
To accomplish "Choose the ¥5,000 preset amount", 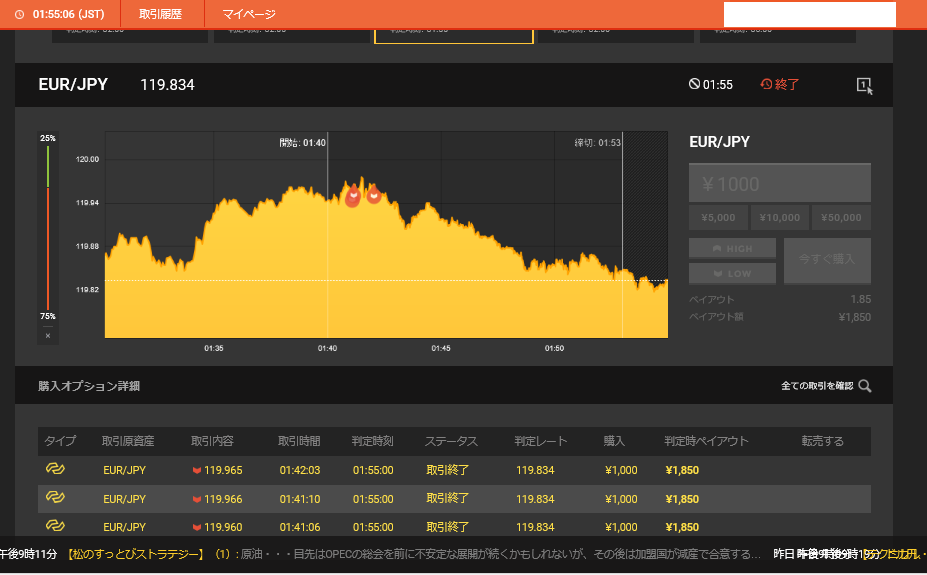I will pos(718,218).
